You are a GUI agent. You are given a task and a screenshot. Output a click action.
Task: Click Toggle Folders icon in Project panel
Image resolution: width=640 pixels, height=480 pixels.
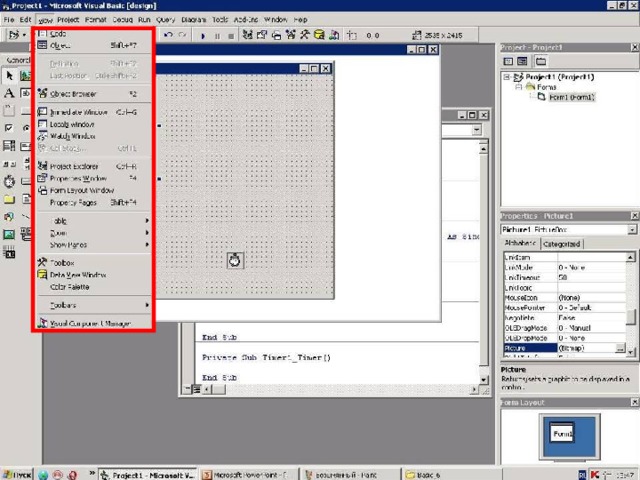point(541,61)
